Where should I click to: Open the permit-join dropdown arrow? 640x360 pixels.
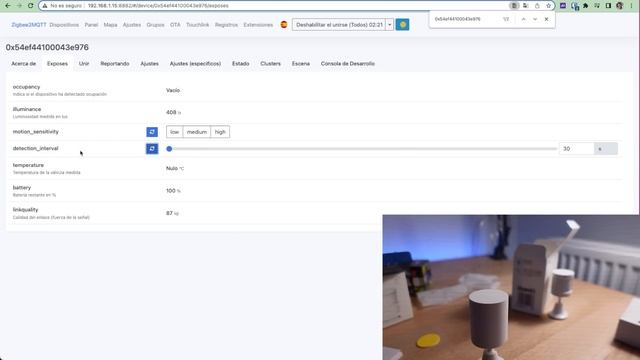[390, 24]
